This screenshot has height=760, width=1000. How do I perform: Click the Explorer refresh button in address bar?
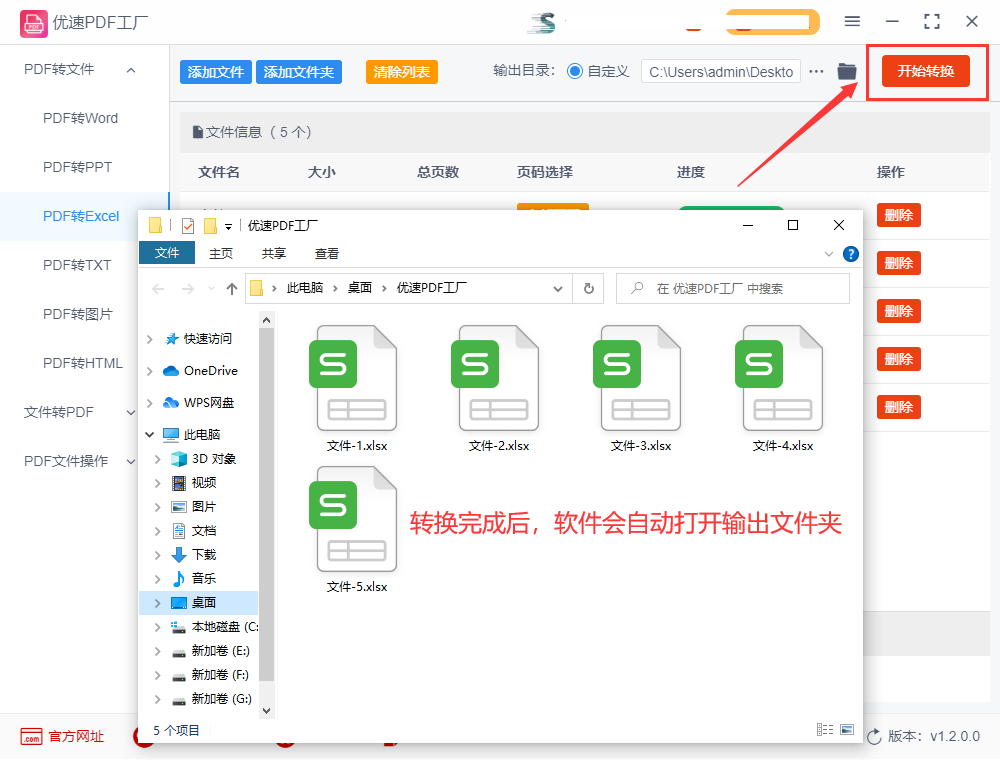(x=589, y=288)
